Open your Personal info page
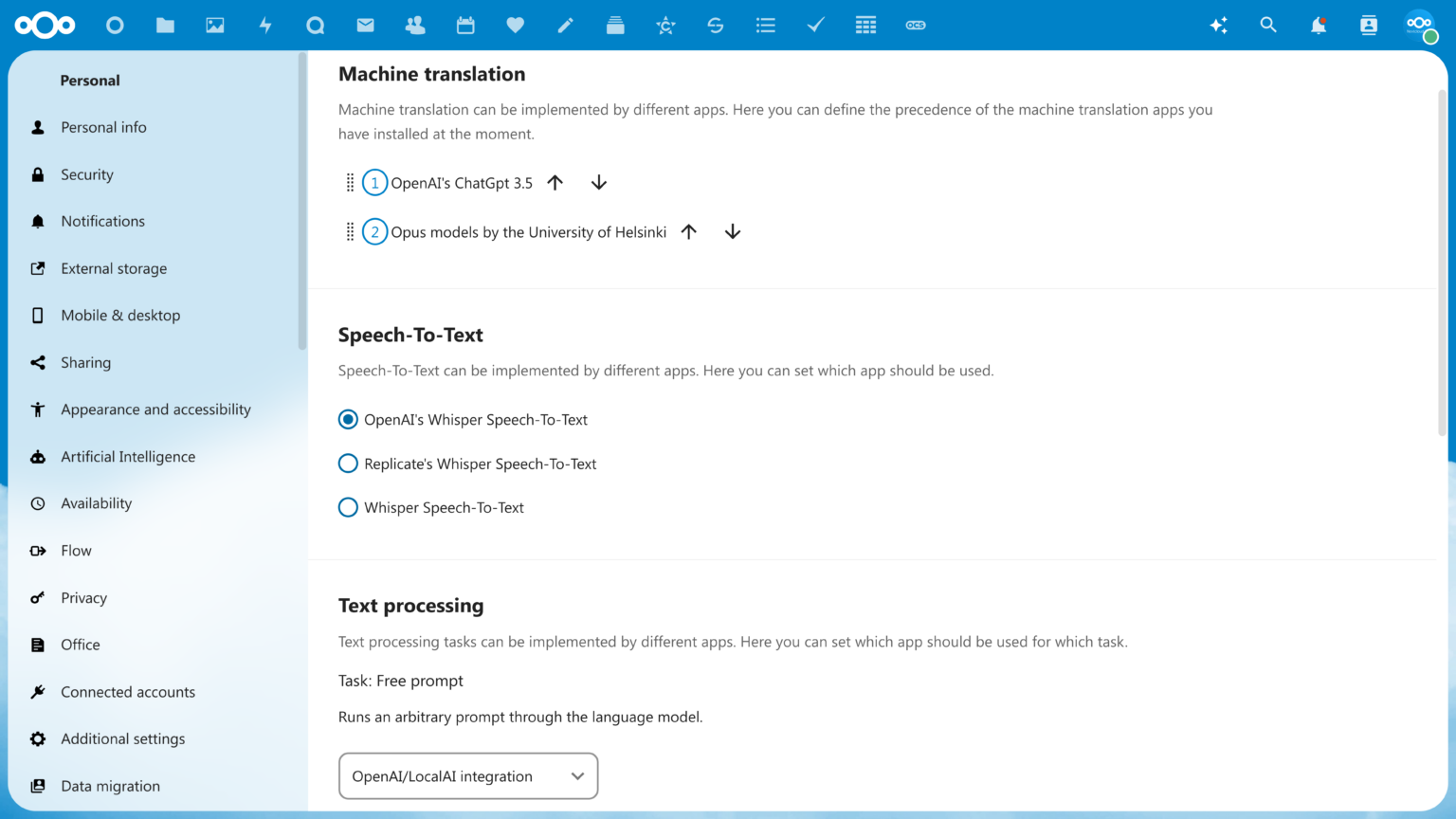 click(x=103, y=127)
